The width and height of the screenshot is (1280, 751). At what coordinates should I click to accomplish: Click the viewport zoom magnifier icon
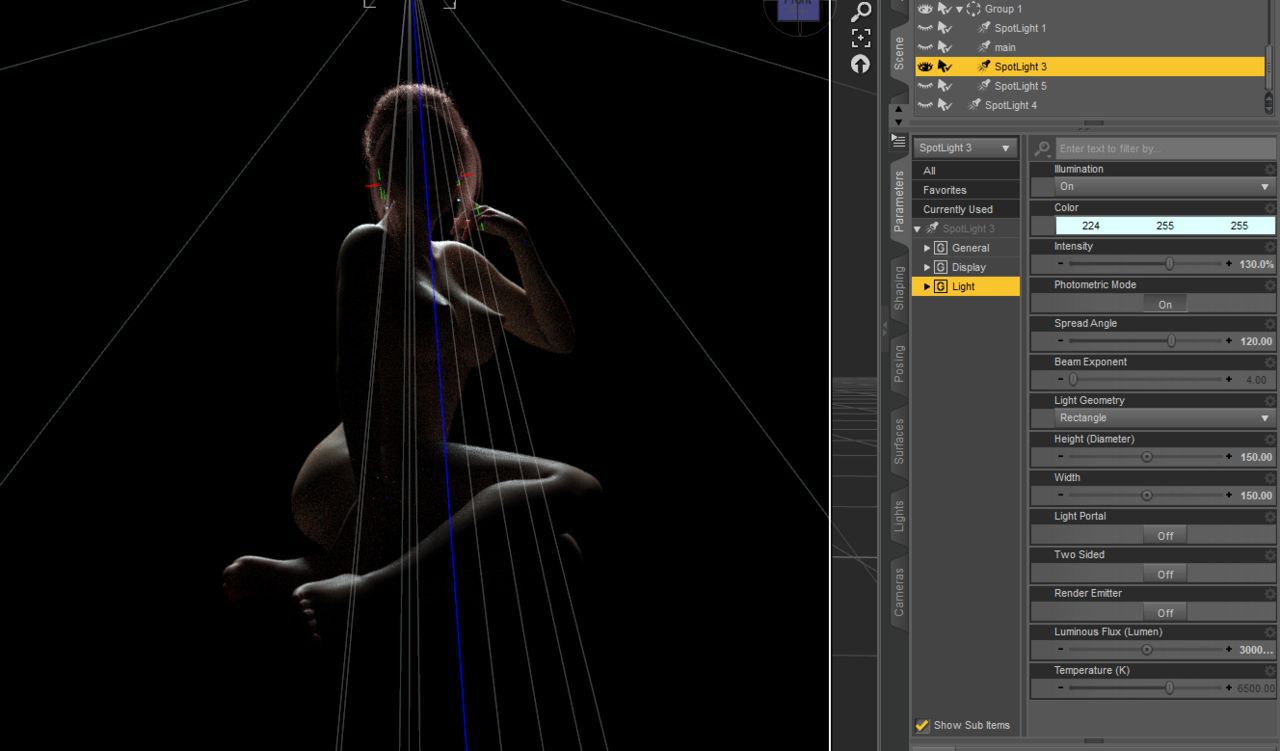(860, 11)
